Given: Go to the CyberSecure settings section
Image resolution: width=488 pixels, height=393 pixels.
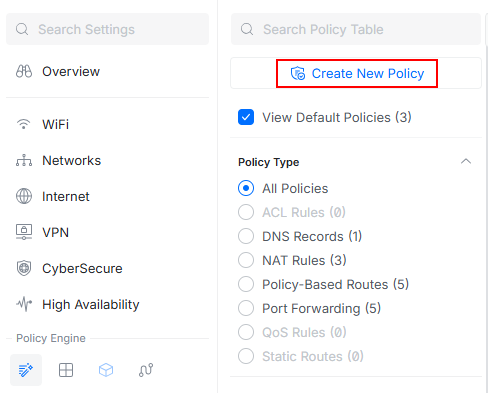Looking at the screenshot, I should pos(82,268).
